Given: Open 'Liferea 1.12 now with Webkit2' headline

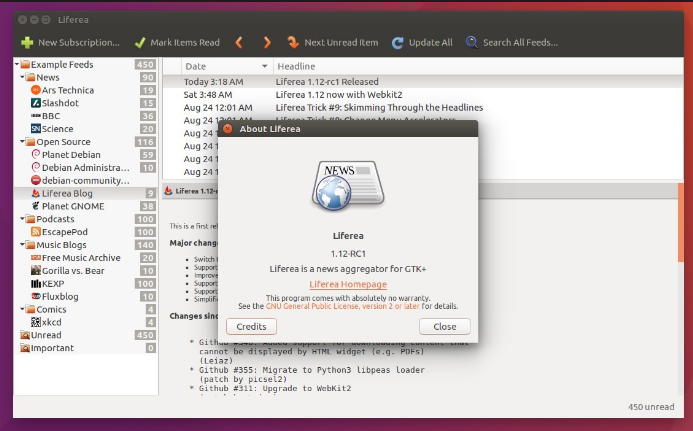Looking at the screenshot, I should click(x=339, y=95).
